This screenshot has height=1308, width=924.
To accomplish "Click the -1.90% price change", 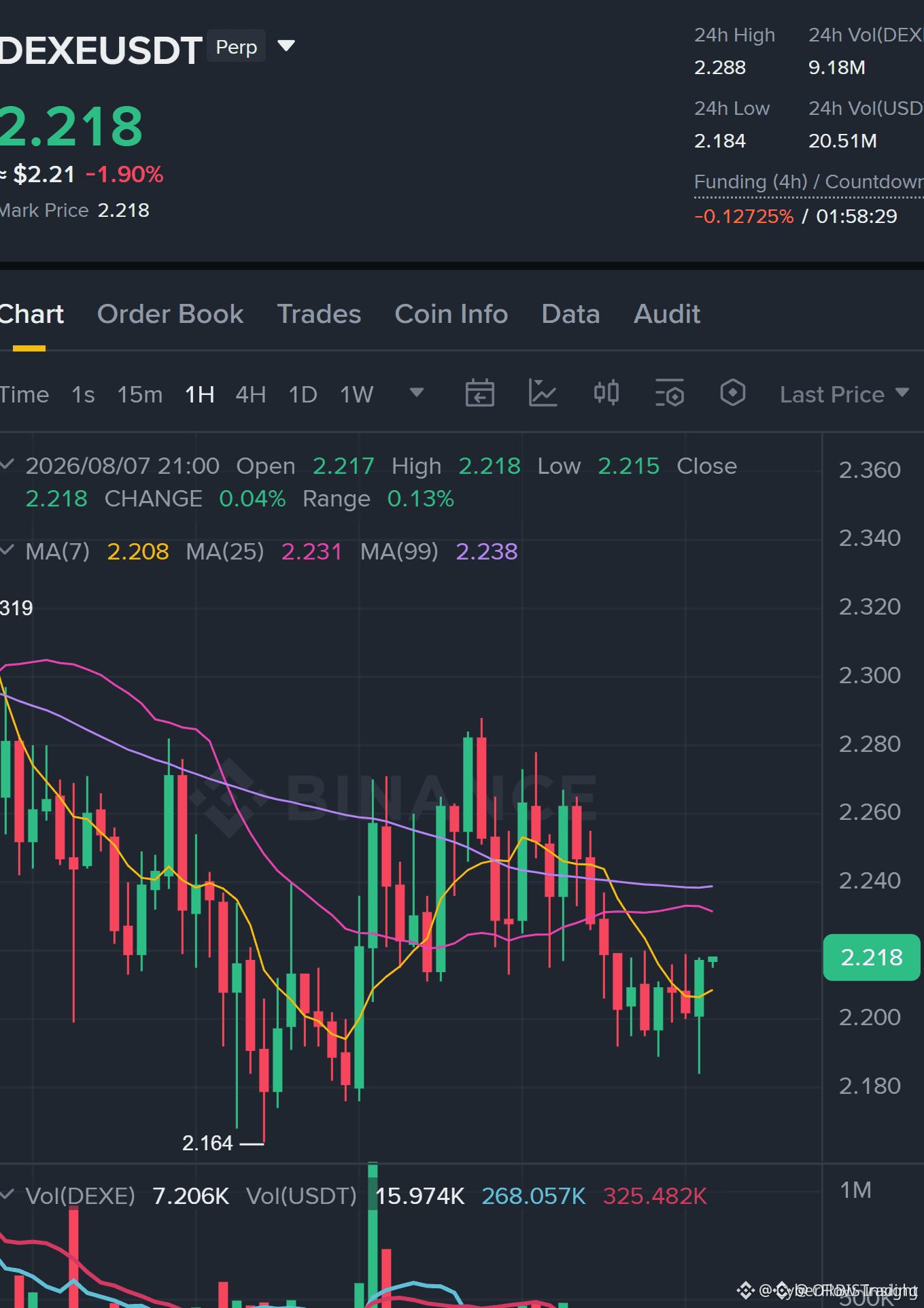I will tap(124, 174).
